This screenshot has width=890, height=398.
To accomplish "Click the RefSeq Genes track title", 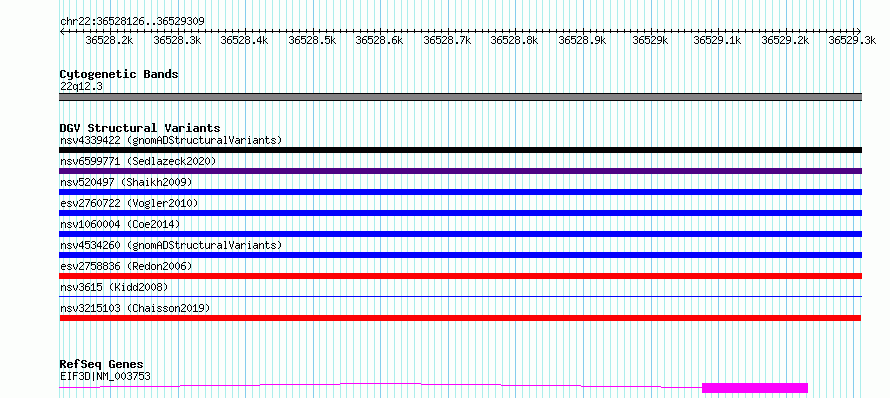I will 102,364.
